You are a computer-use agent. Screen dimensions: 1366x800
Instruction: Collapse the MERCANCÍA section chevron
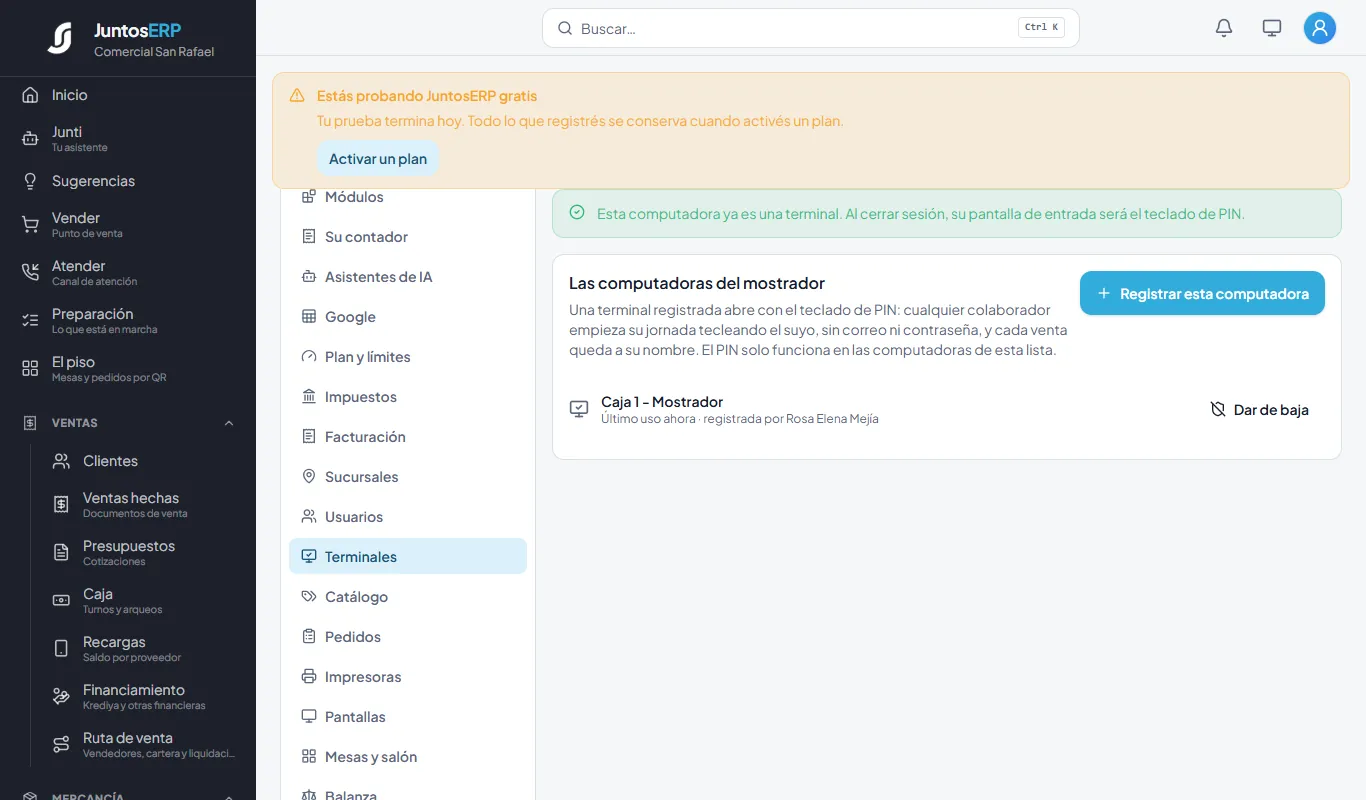coord(229,797)
